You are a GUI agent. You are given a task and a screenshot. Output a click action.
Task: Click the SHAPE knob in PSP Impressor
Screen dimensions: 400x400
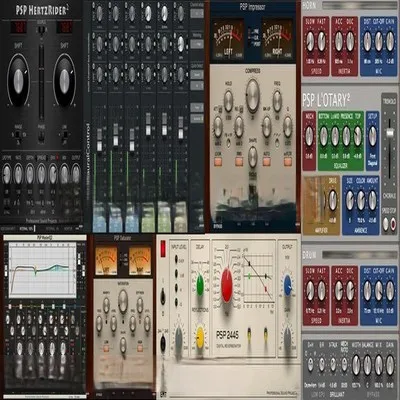coord(252,157)
